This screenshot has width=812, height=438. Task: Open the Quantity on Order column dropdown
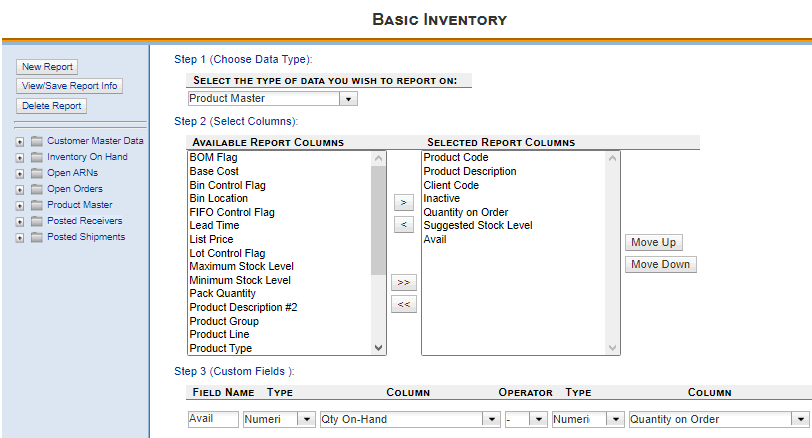[x=800, y=419]
